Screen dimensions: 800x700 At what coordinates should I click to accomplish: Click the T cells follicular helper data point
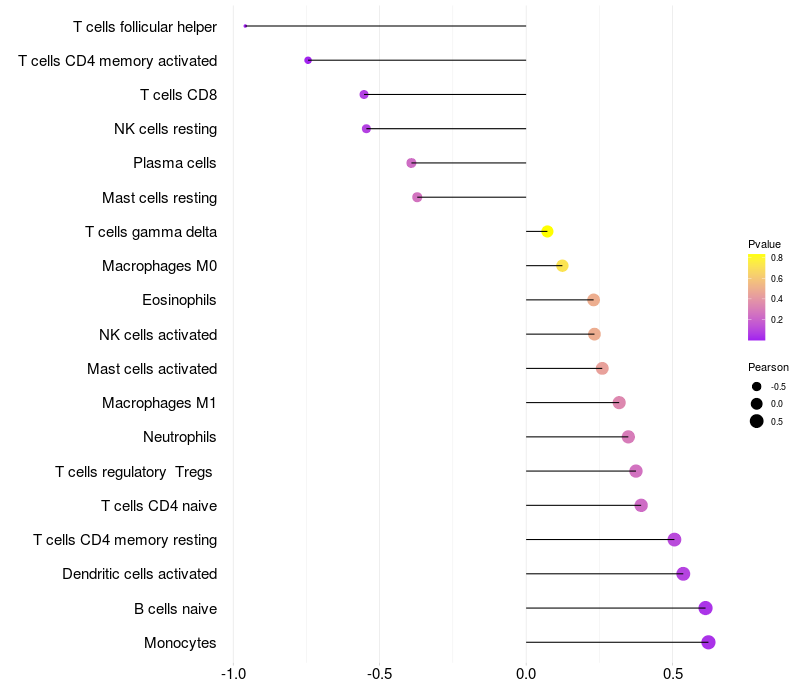(x=245, y=26)
